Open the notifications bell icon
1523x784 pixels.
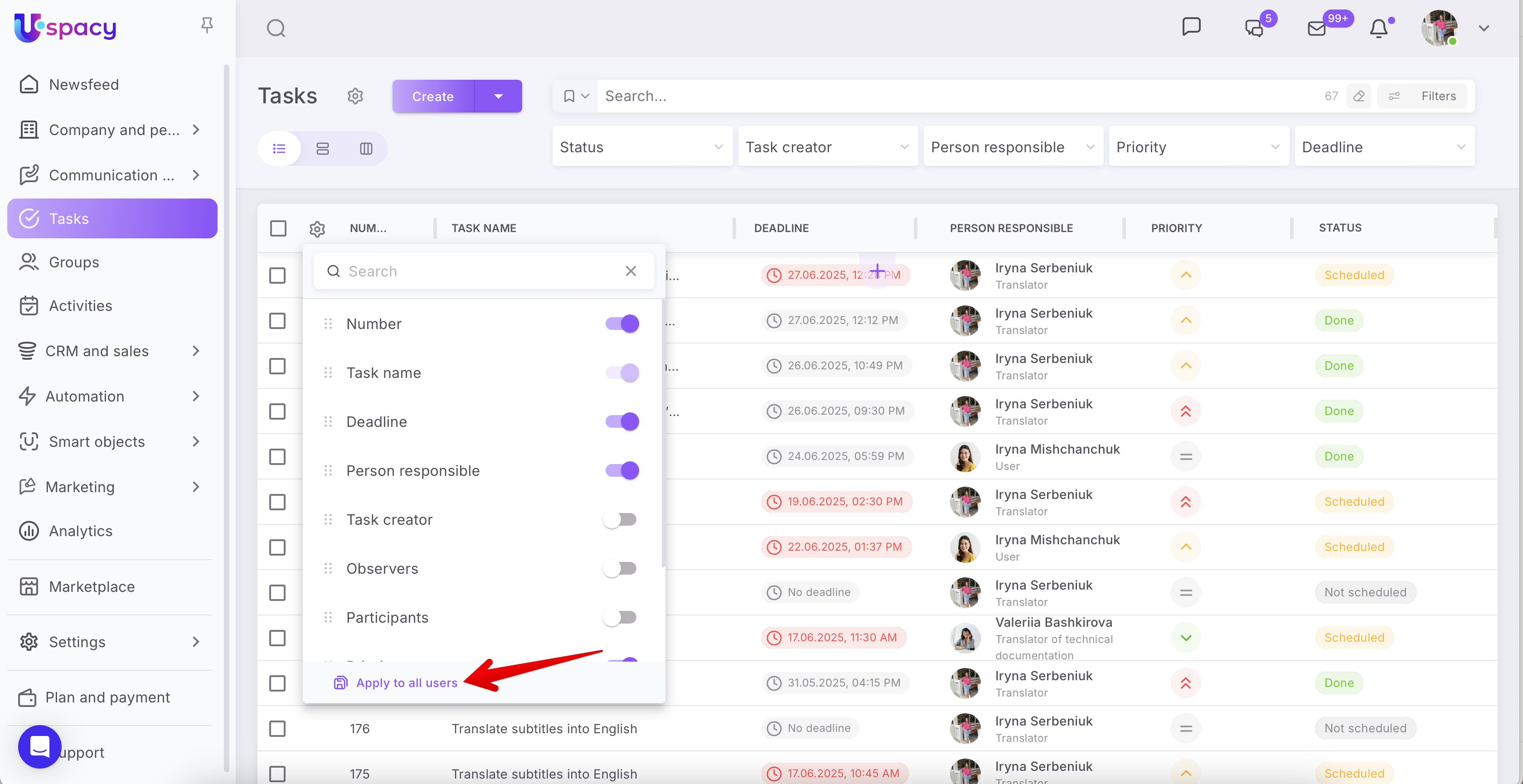pos(1379,29)
